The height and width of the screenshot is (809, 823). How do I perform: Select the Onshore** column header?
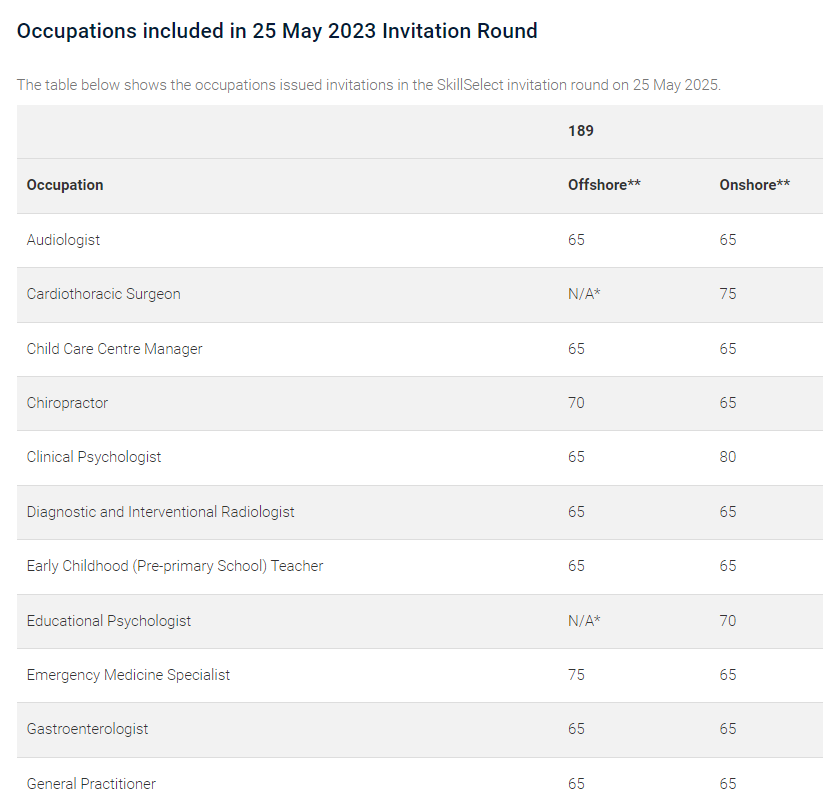[x=754, y=185]
